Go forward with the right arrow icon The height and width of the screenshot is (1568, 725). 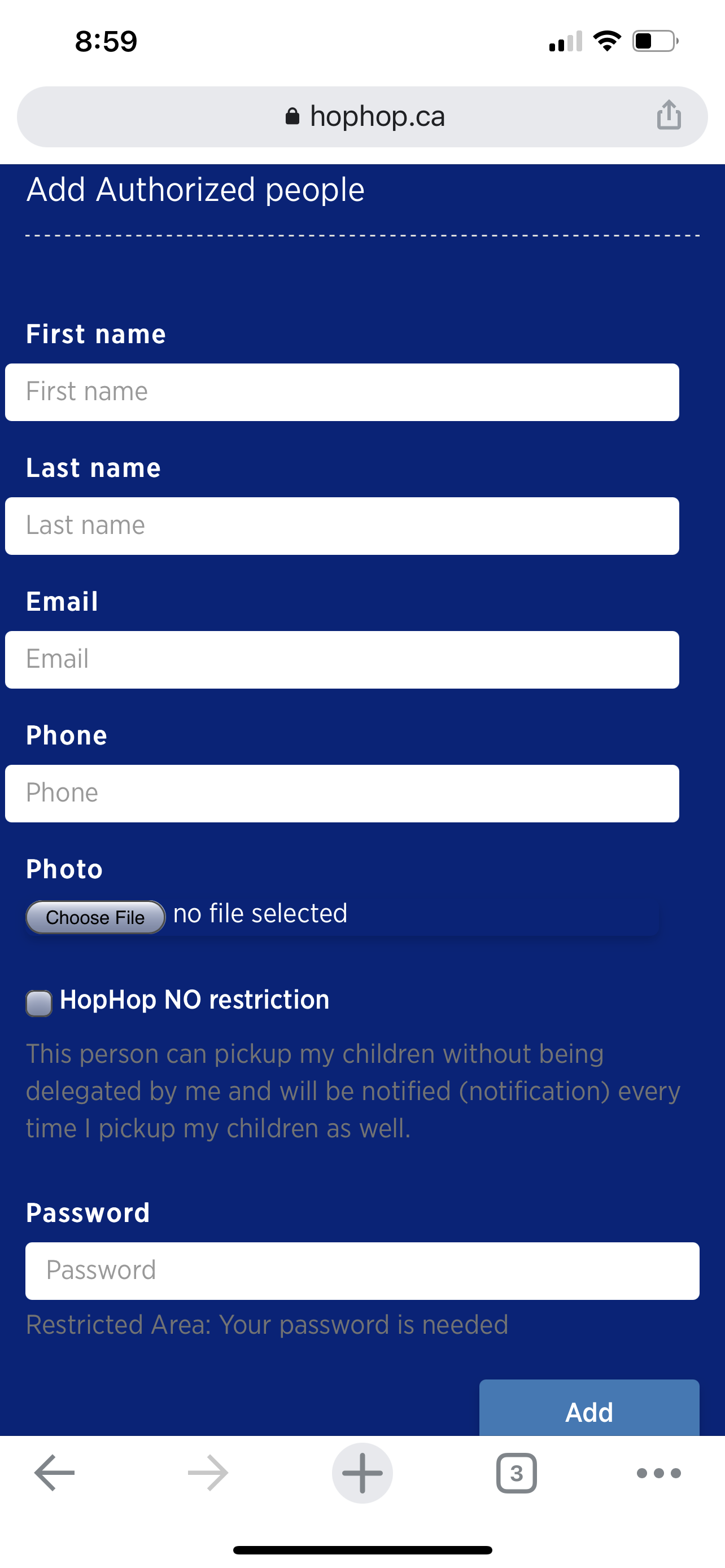tap(208, 1473)
